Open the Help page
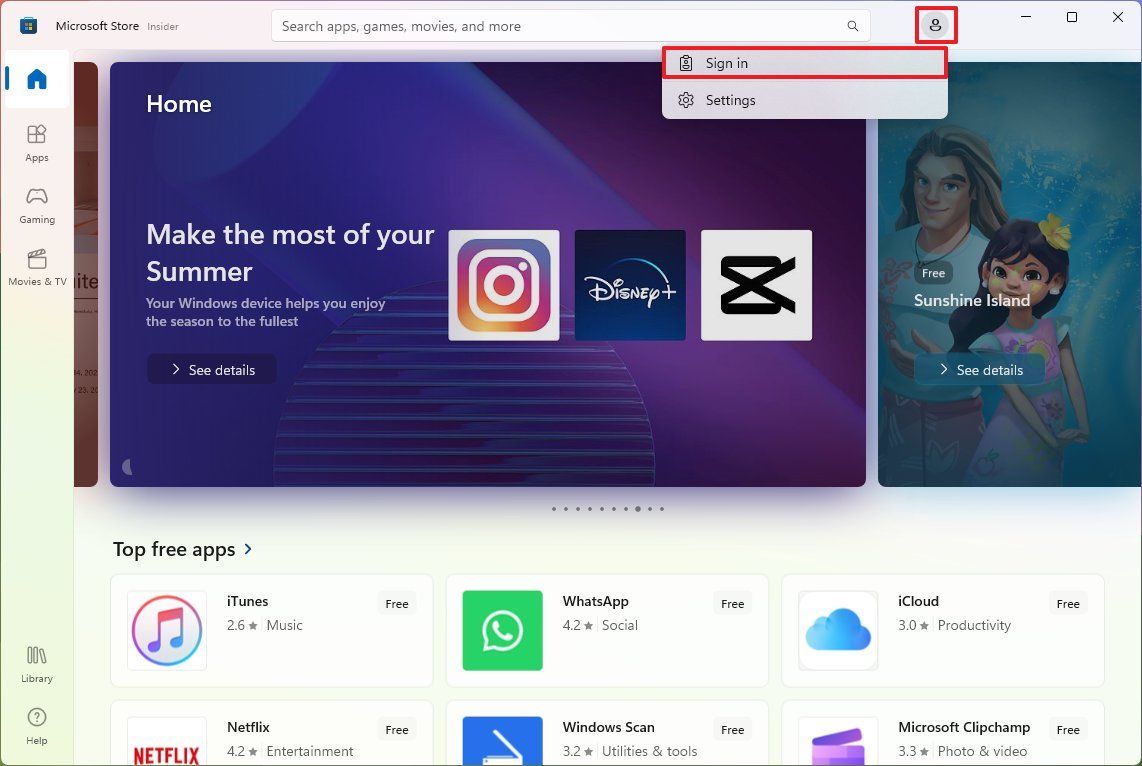 (x=36, y=726)
